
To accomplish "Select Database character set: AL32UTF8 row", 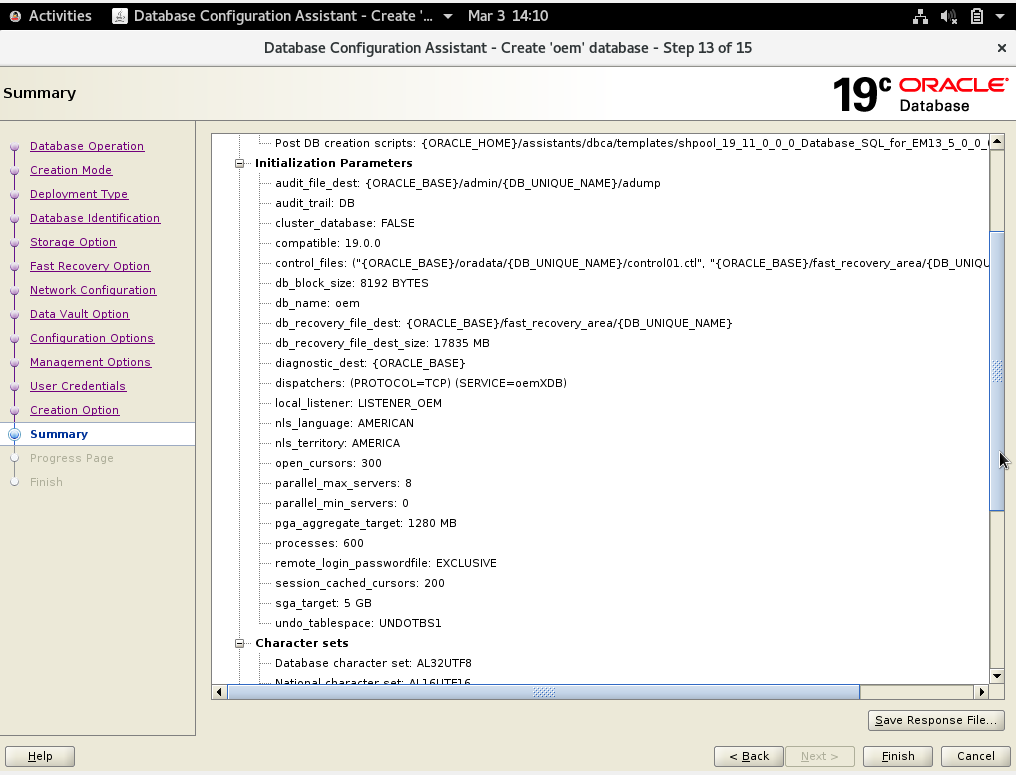I will tap(373, 664).
